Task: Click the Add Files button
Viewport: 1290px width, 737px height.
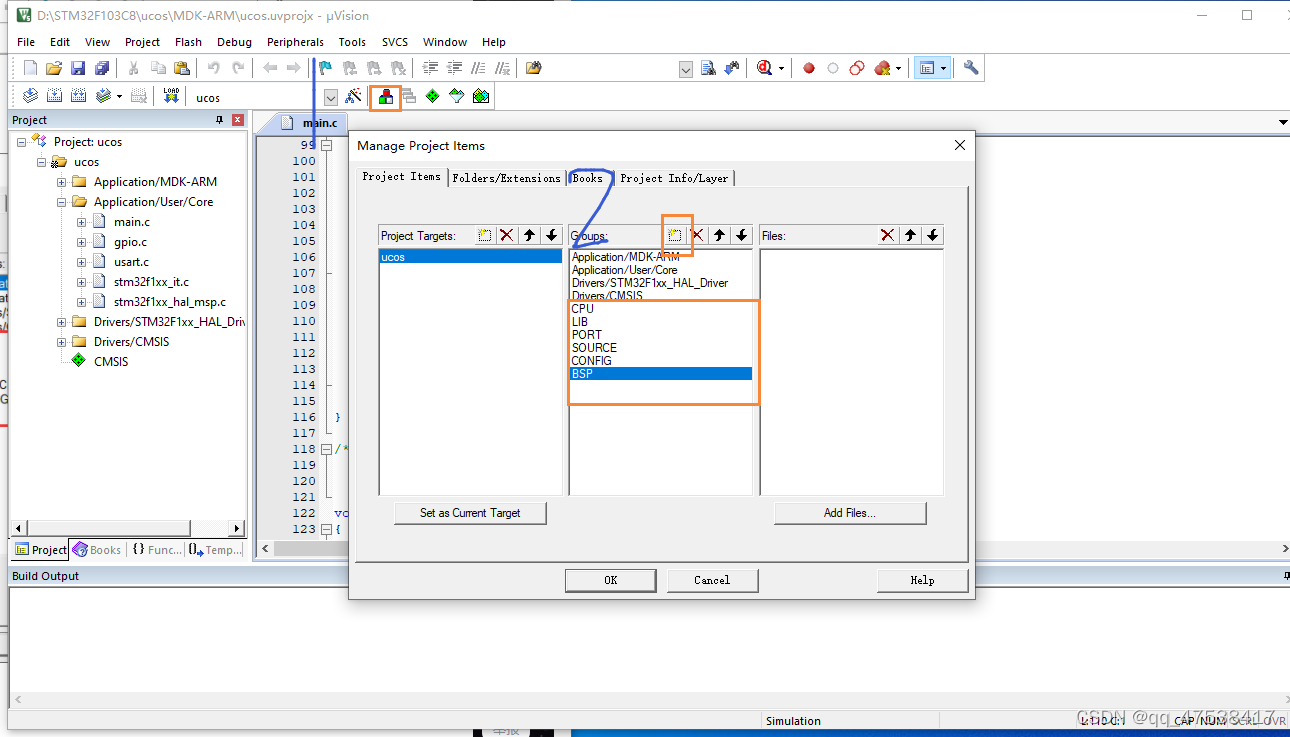Action: tap(850, 512)
